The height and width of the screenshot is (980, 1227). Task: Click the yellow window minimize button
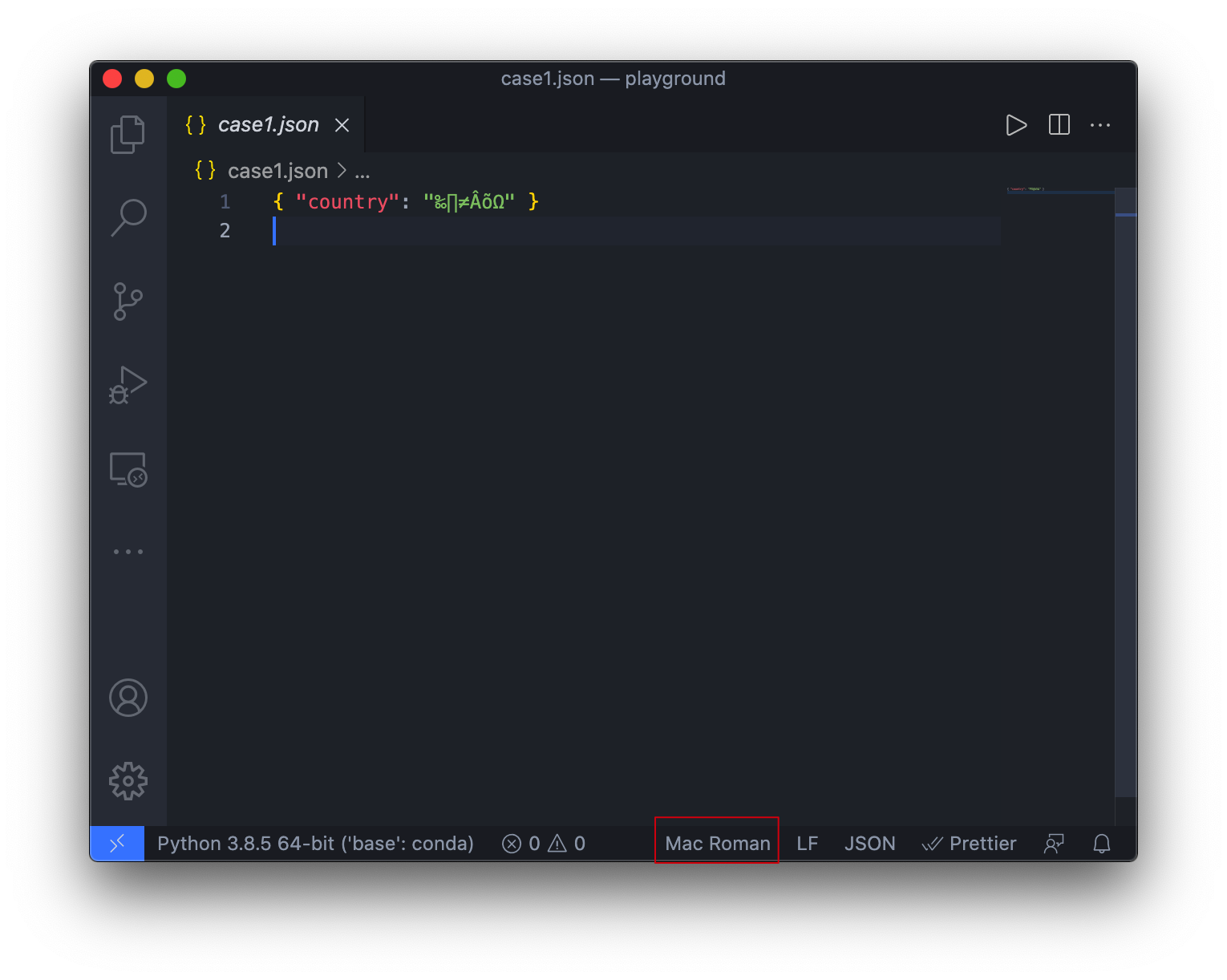pos(144,79)
